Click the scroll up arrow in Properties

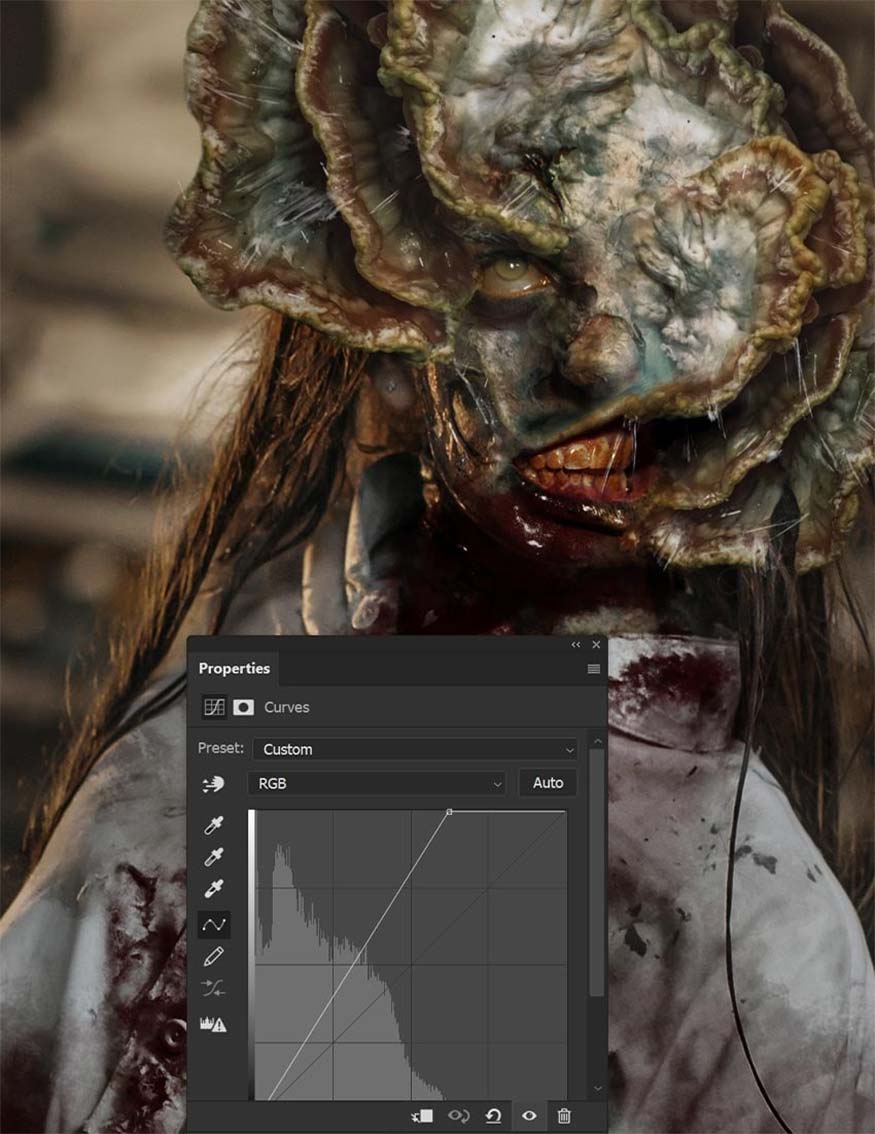click(x=597, y=741)
